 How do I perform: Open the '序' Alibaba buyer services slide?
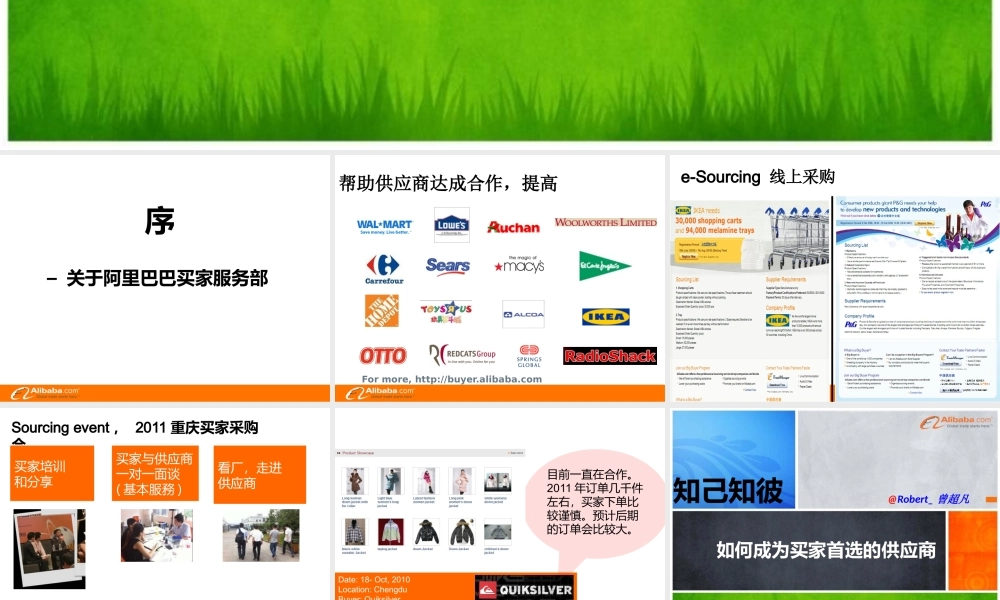(165, 279)
